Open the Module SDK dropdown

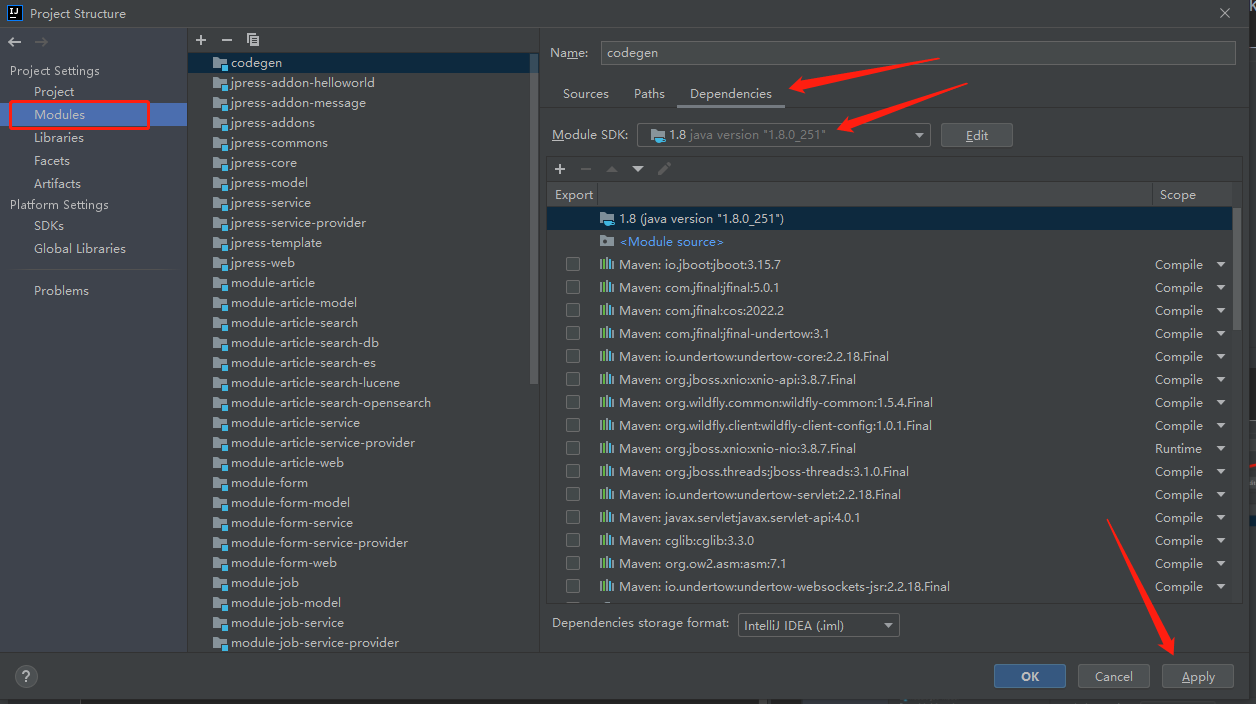point(783,135)
